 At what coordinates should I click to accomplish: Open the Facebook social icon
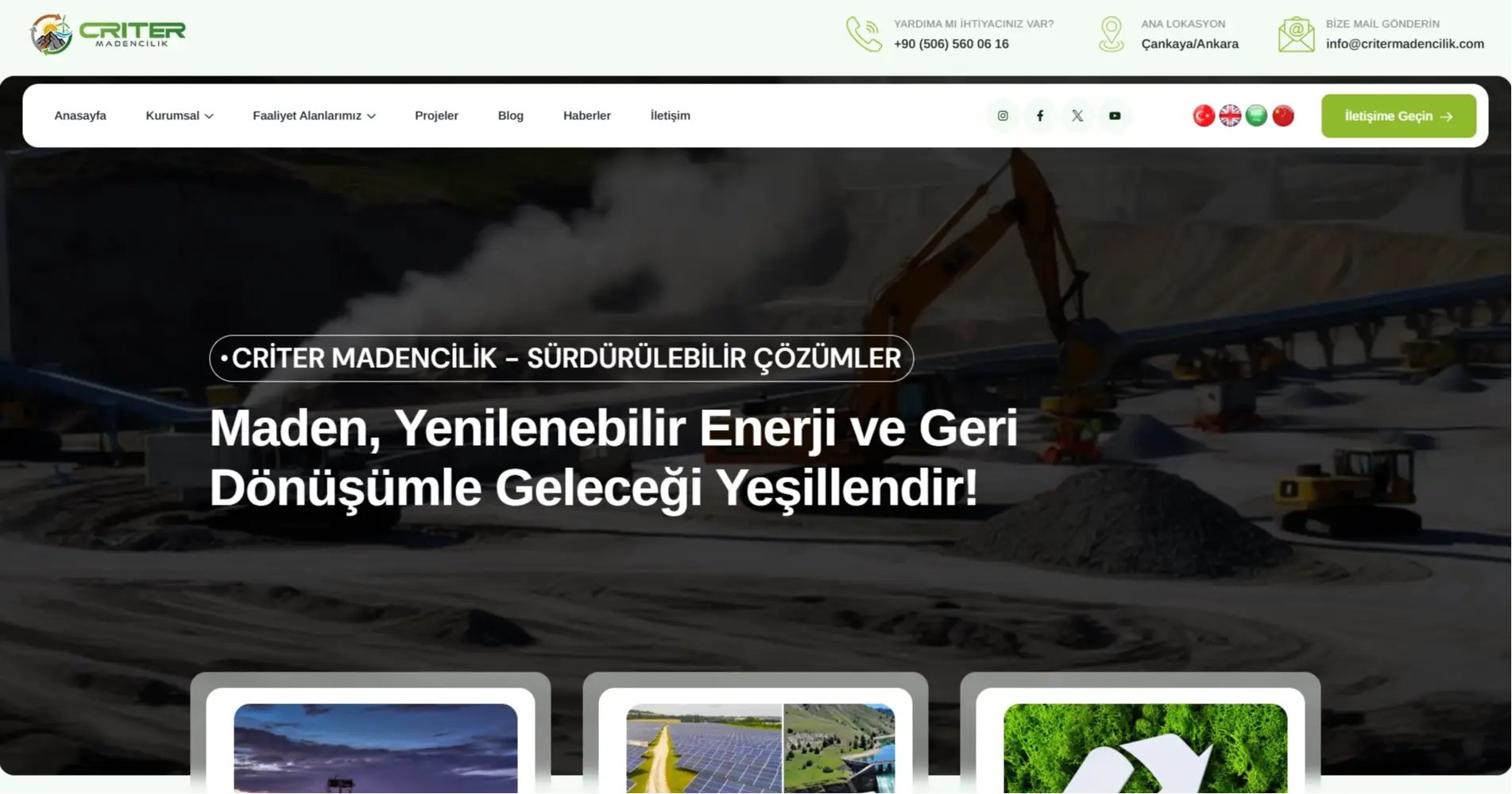click(1040, 116)
